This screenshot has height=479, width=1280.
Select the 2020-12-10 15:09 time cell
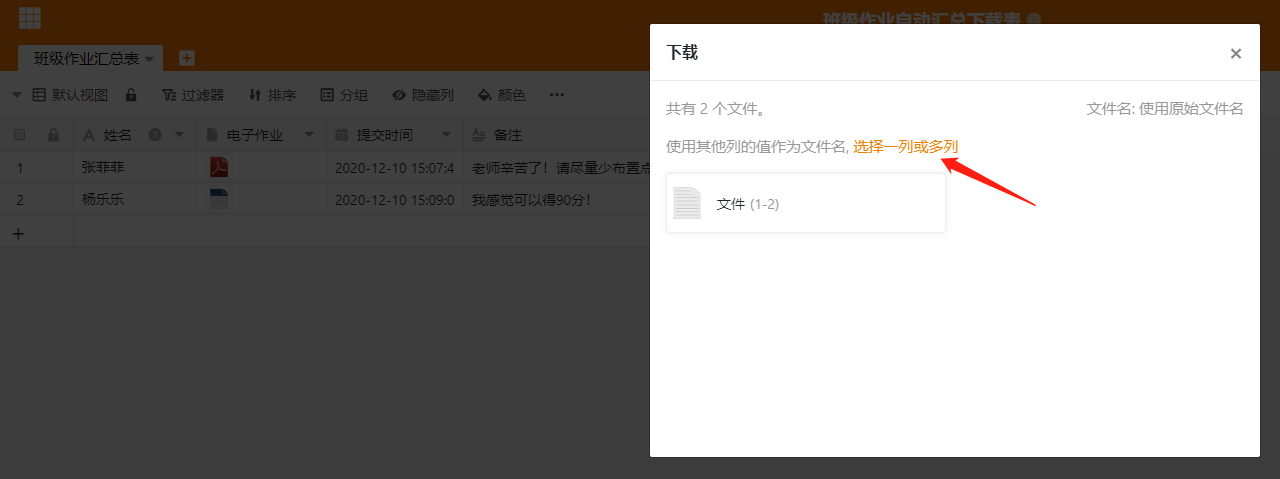coord(395,199)
